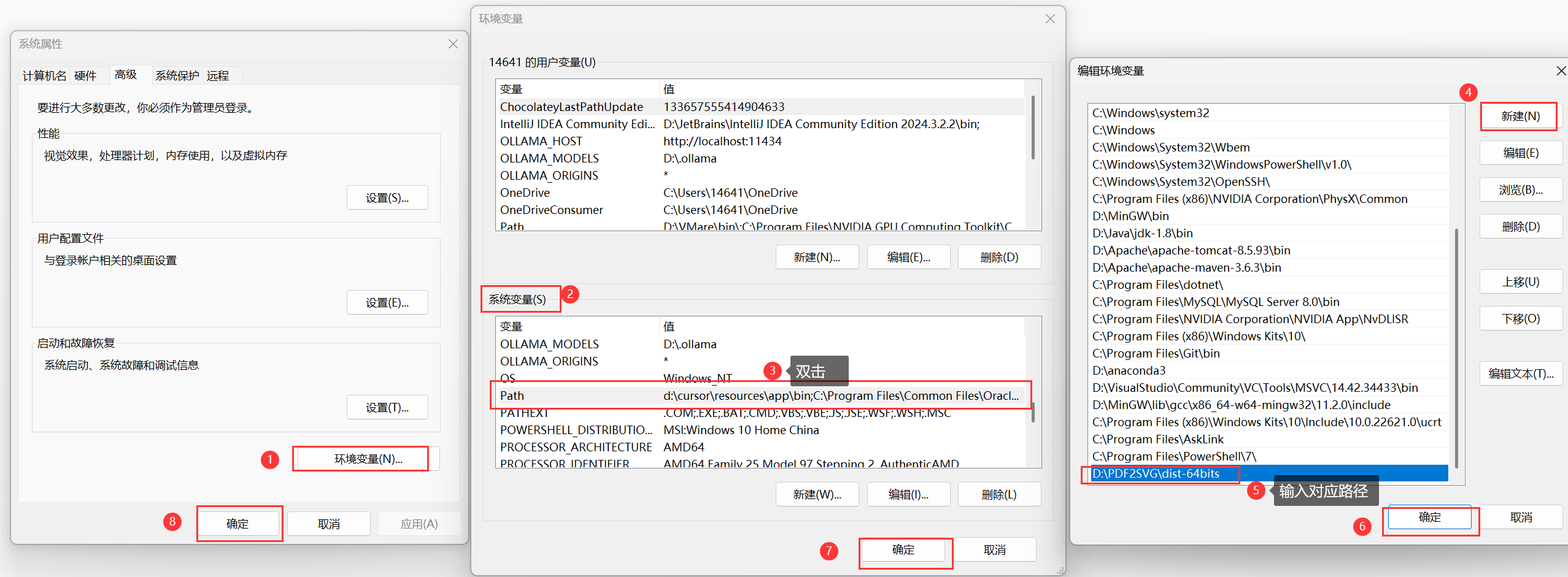Click 编辑(E) in the 编辑环境变量 window
Viewport: 1568px width, 577px height.
pyautogui.click(x=1521, y=153)
